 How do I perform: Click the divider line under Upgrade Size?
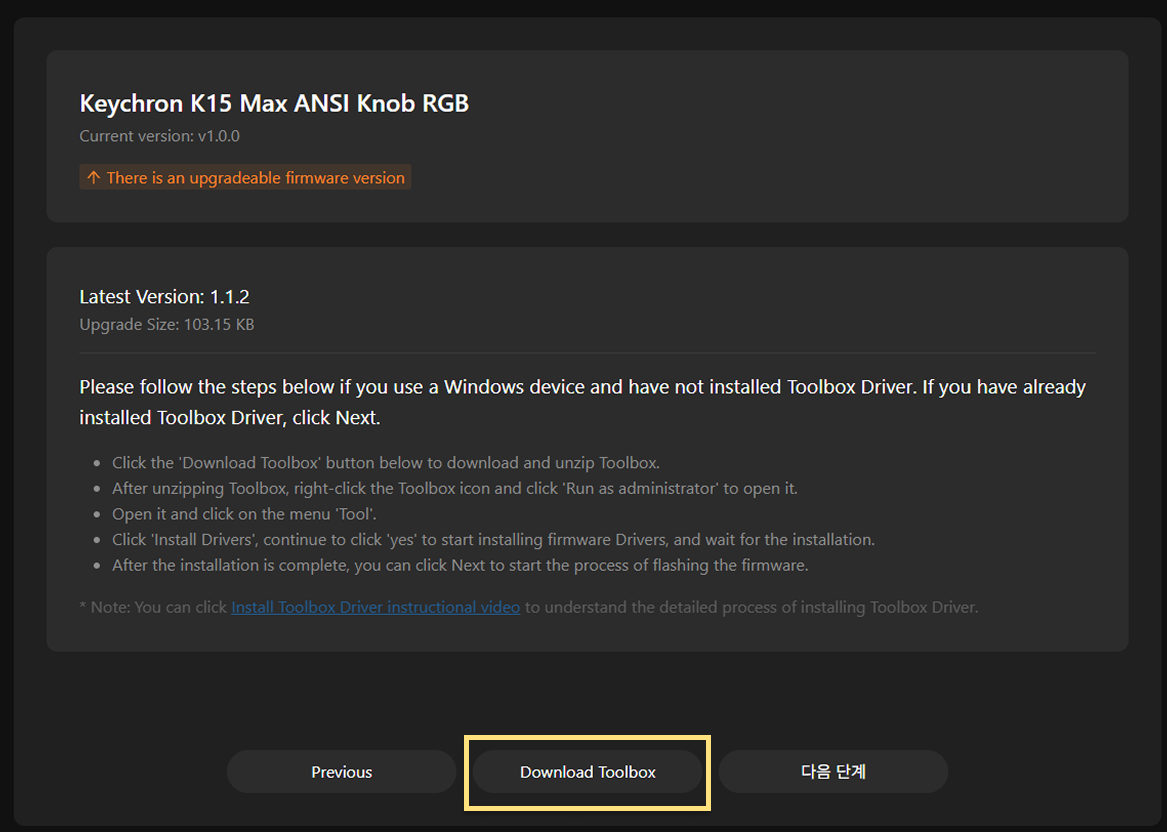pyautogui.click(x=587, y=353)
